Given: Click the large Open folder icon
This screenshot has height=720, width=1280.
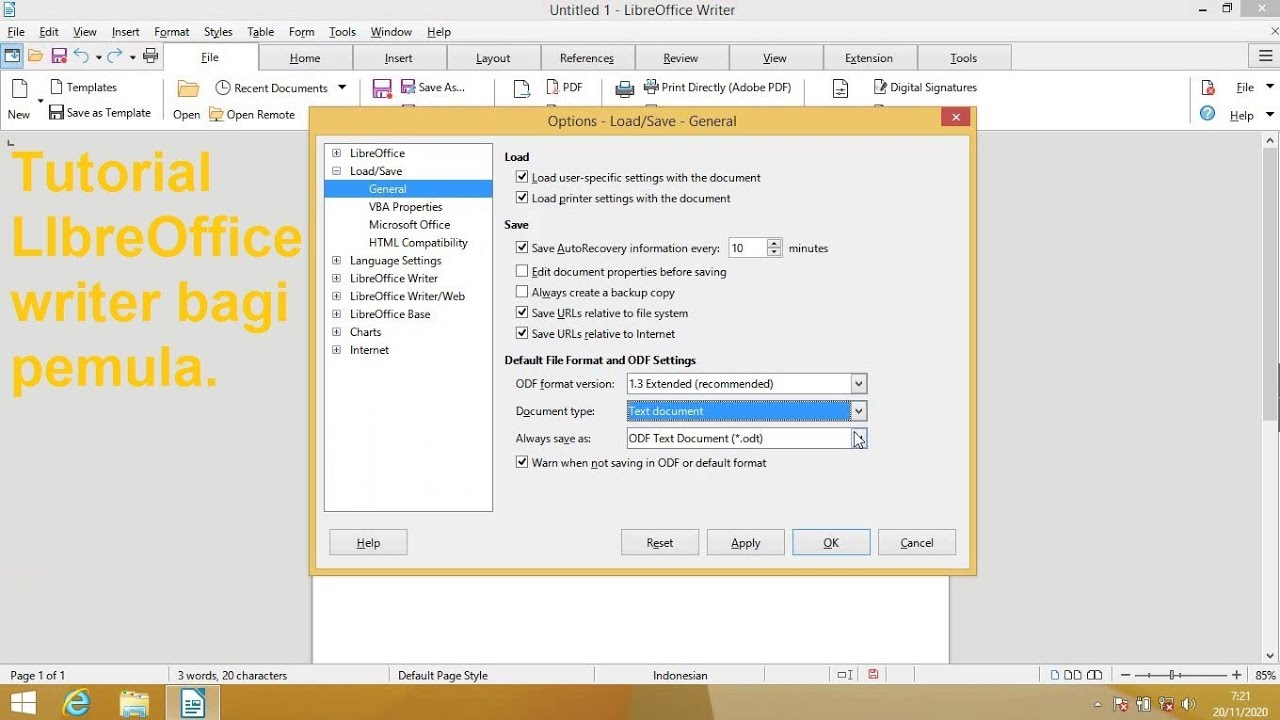Looking at the screenshot, I should (187, 90).
